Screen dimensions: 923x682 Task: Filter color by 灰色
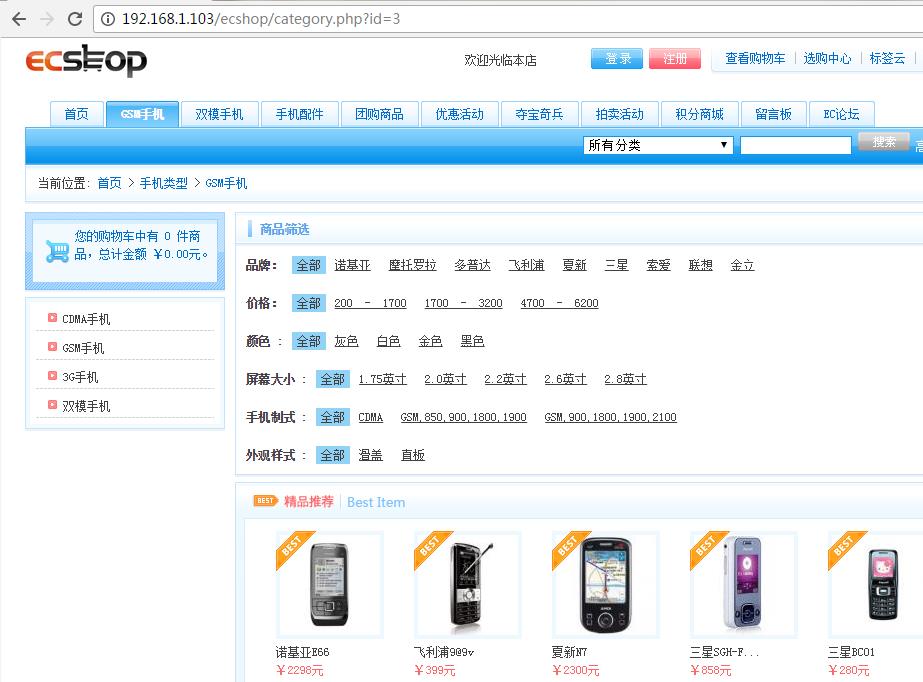click(346, 341)
